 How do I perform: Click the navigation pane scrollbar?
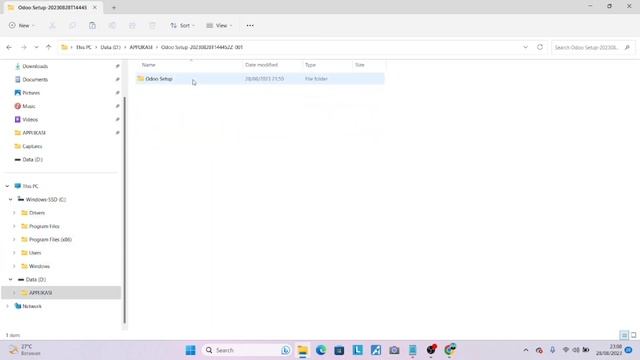click(x=124, y=210)
